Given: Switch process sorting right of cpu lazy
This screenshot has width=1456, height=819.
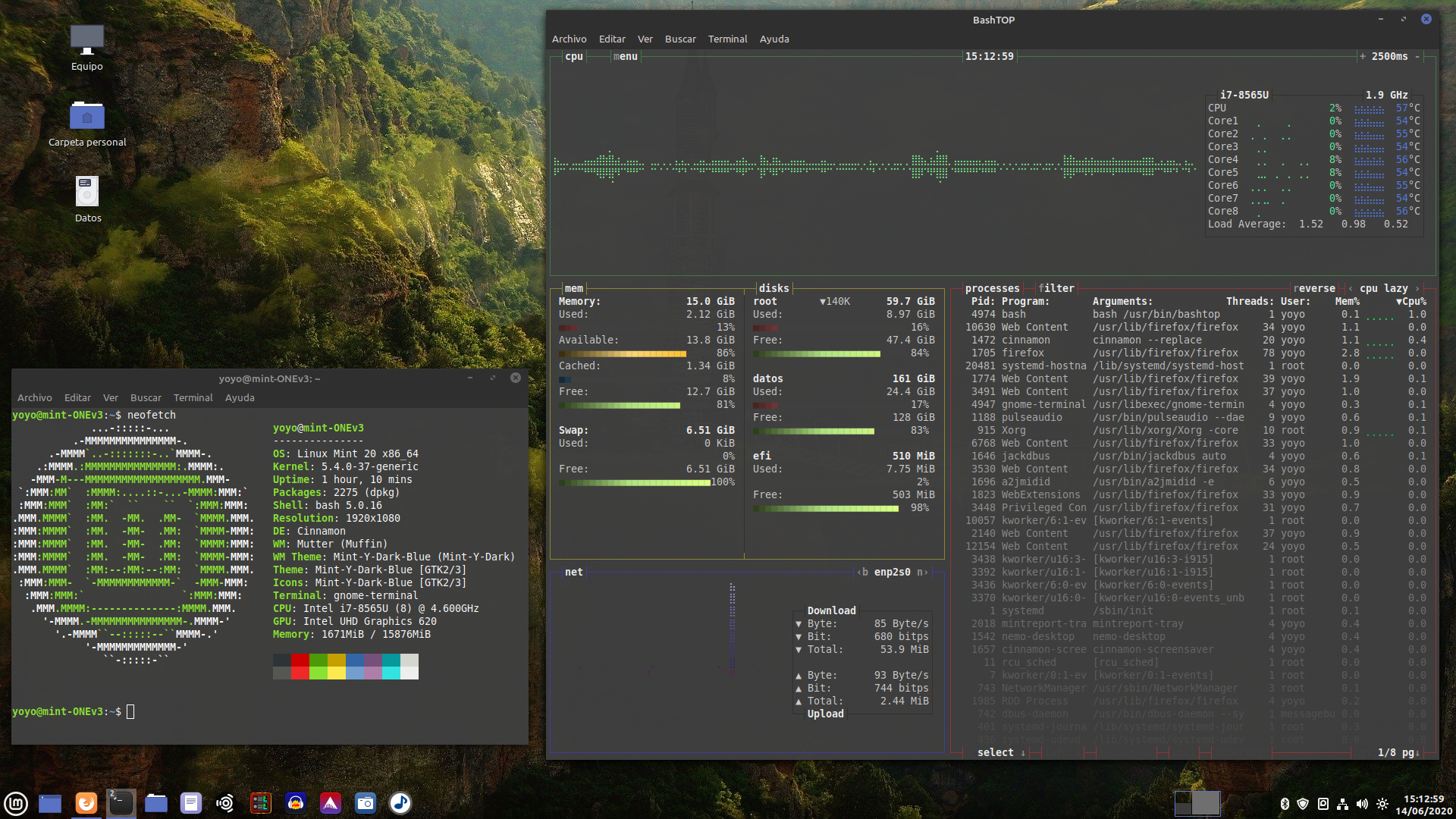Looking at the screenshot, I should tap(1417, 288).
